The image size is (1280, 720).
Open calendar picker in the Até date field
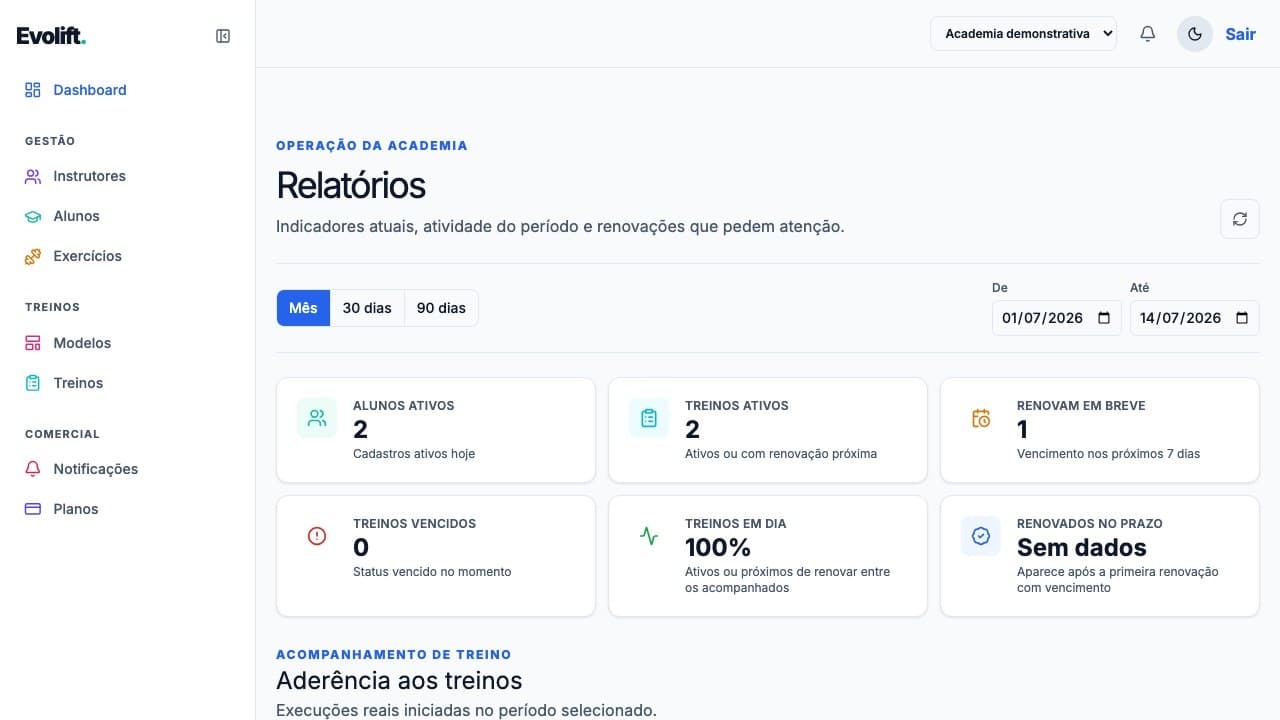[x=1242, y=318]
